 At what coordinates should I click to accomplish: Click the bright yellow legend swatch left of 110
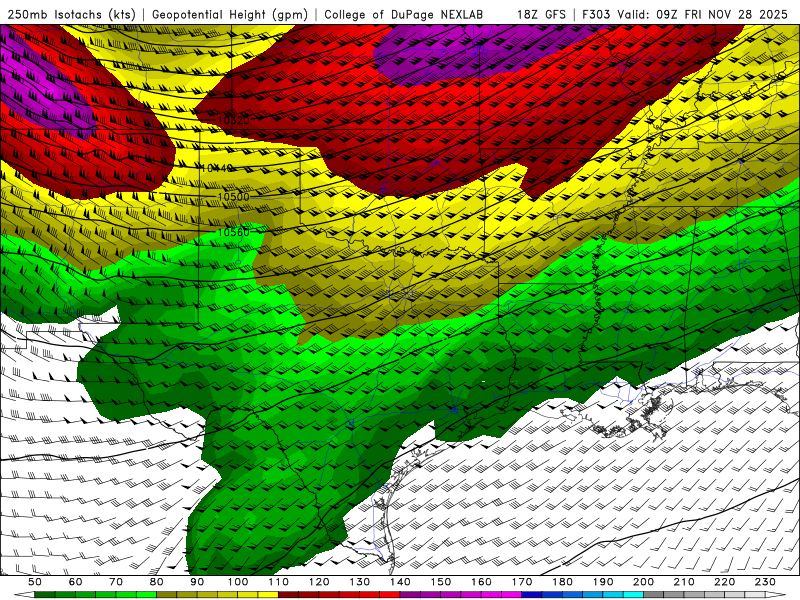pos(268,595)
